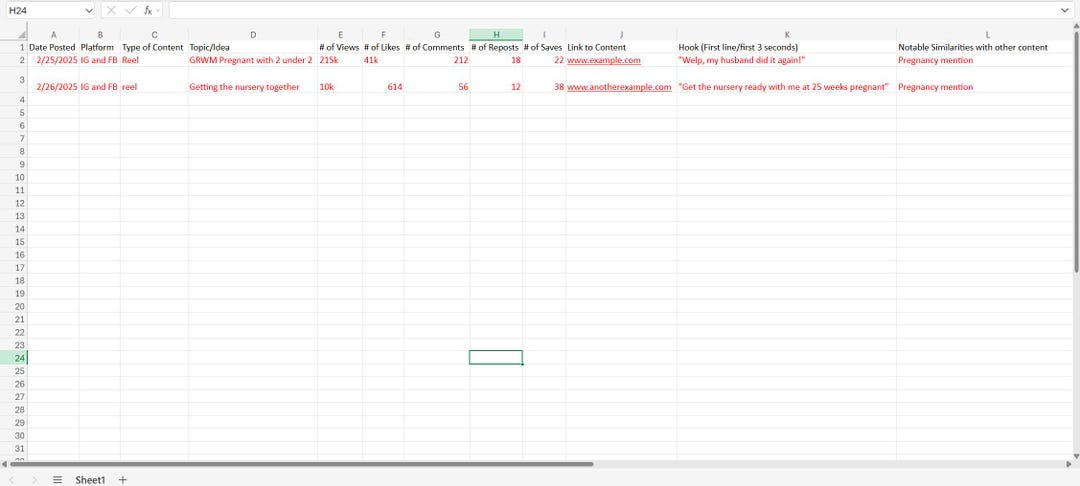1080x486 pixels.
Task: Open the all sheets list icon
Action: 58,480
